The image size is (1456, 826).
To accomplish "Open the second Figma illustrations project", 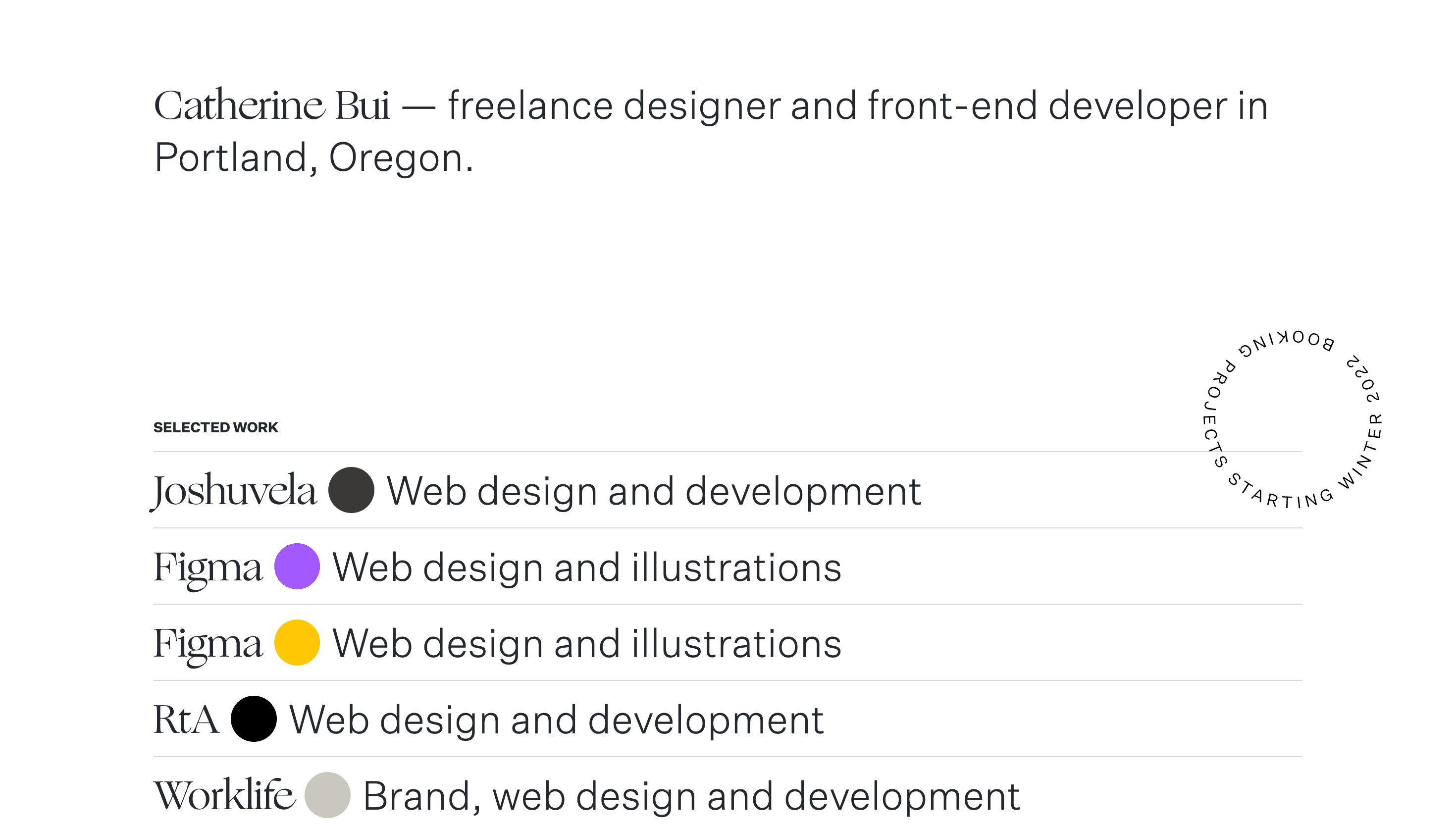I will [x=207, y=643].
